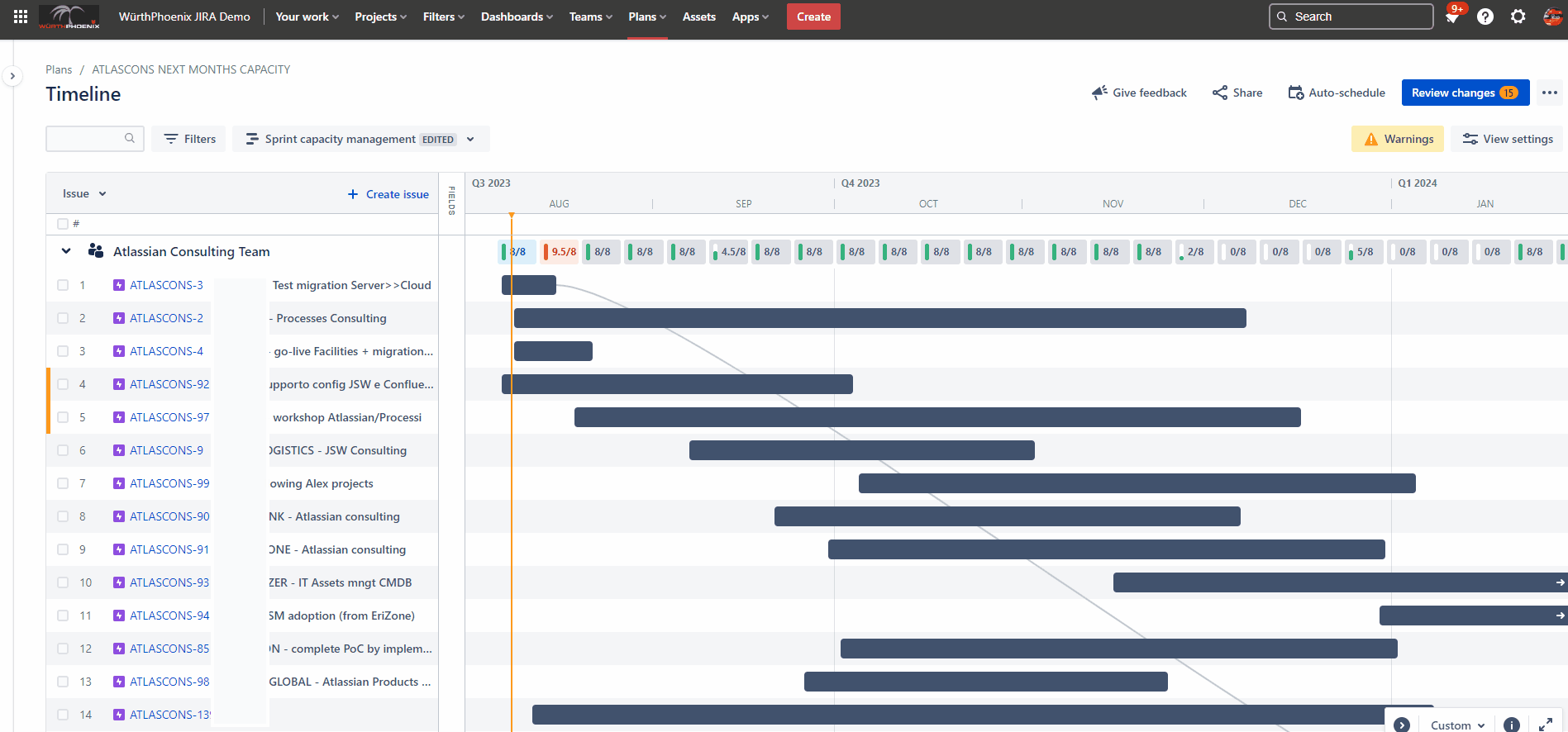Viewport: 1568px width, 732px height.
Task: Open the Plans menu
Action: pyautogui.click(x=647, y=17)
